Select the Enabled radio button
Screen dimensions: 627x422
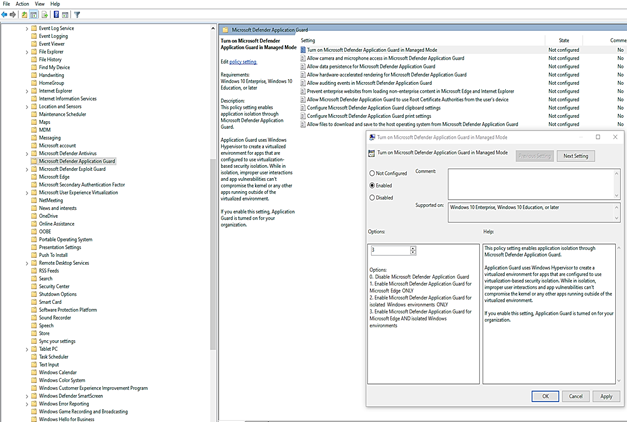(x=372, y=185)
